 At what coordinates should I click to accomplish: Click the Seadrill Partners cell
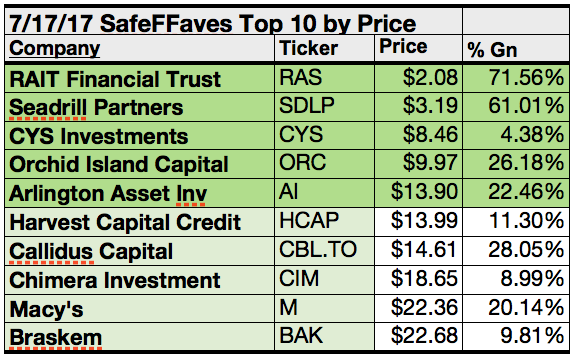coord(140,107)
